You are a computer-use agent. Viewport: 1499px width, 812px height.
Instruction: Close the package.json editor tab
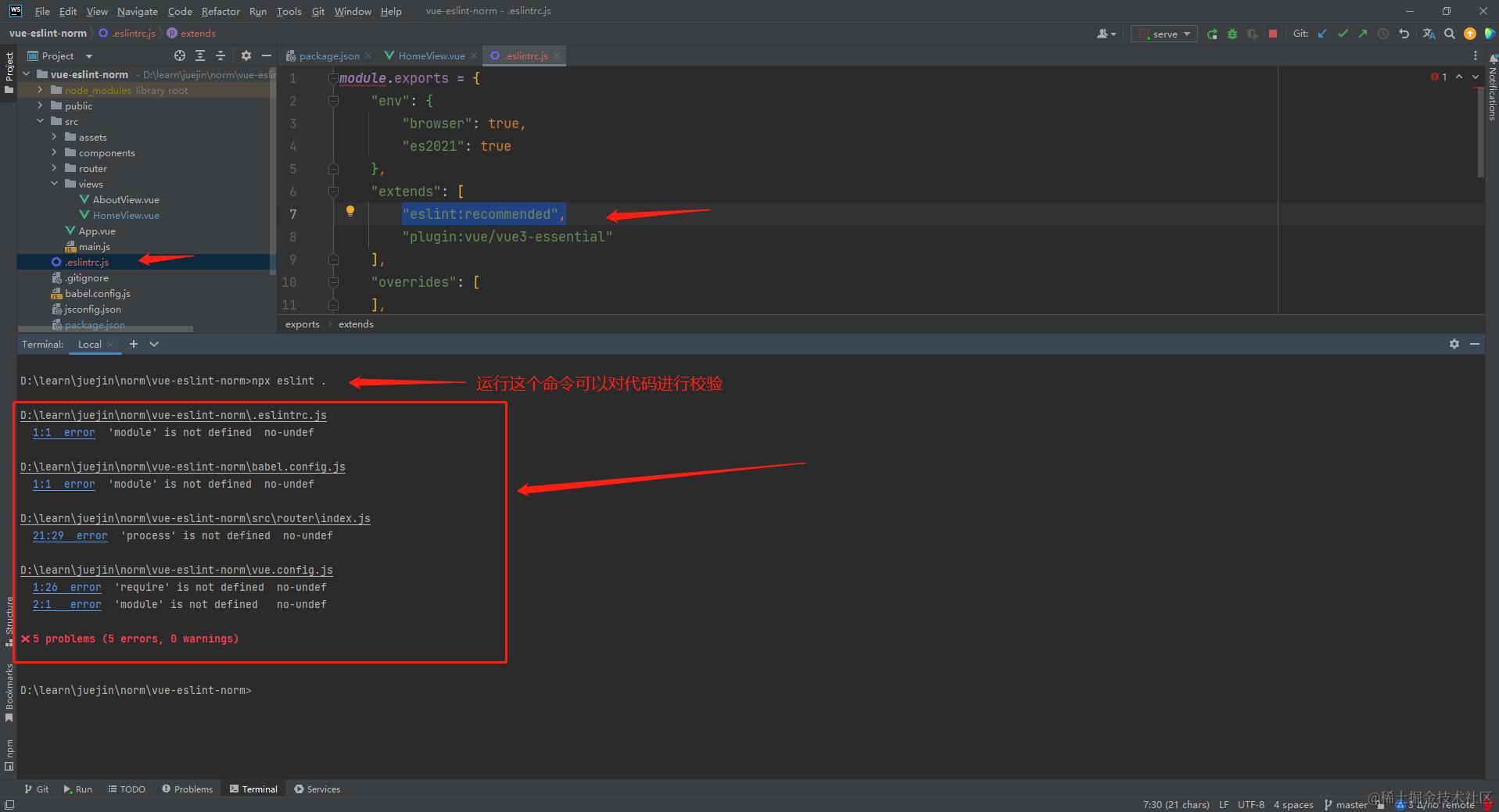368,55
